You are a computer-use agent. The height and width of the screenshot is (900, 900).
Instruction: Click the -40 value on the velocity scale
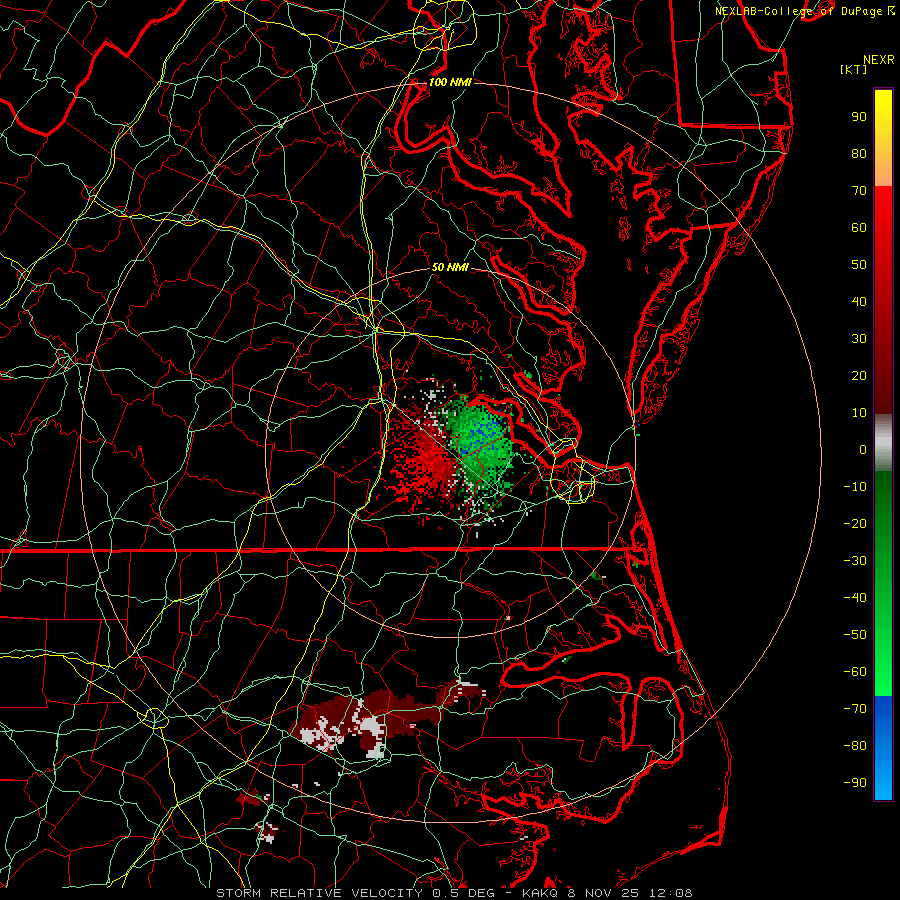click(x=855, y=598)
